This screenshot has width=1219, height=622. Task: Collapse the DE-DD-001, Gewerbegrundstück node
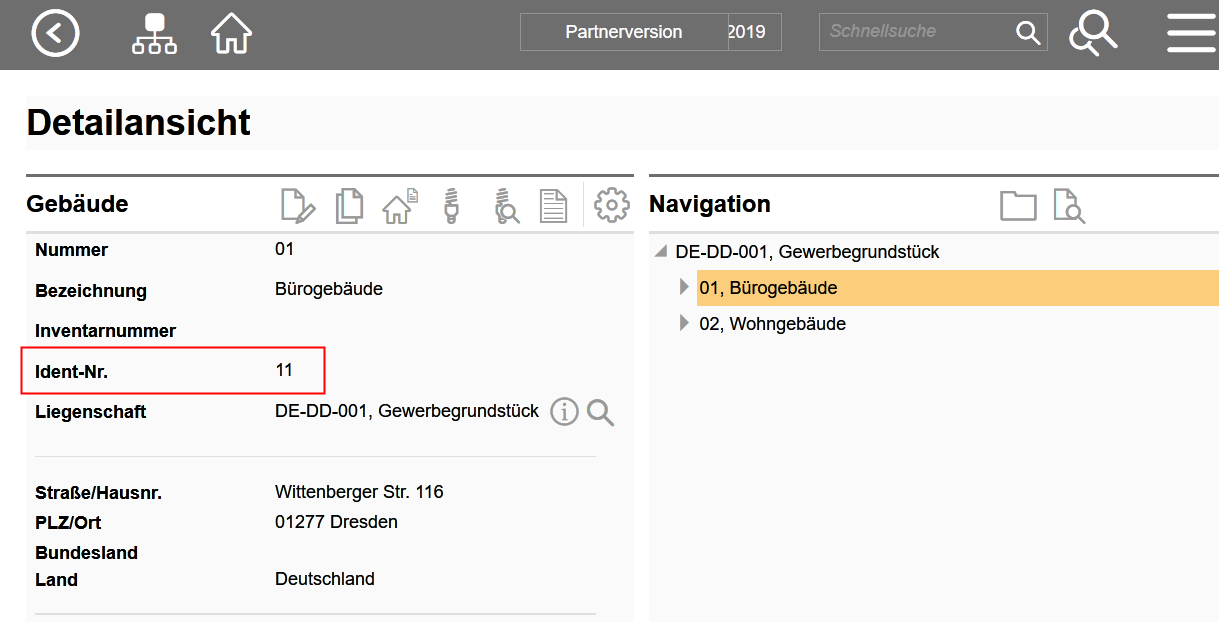click(661, 252)
